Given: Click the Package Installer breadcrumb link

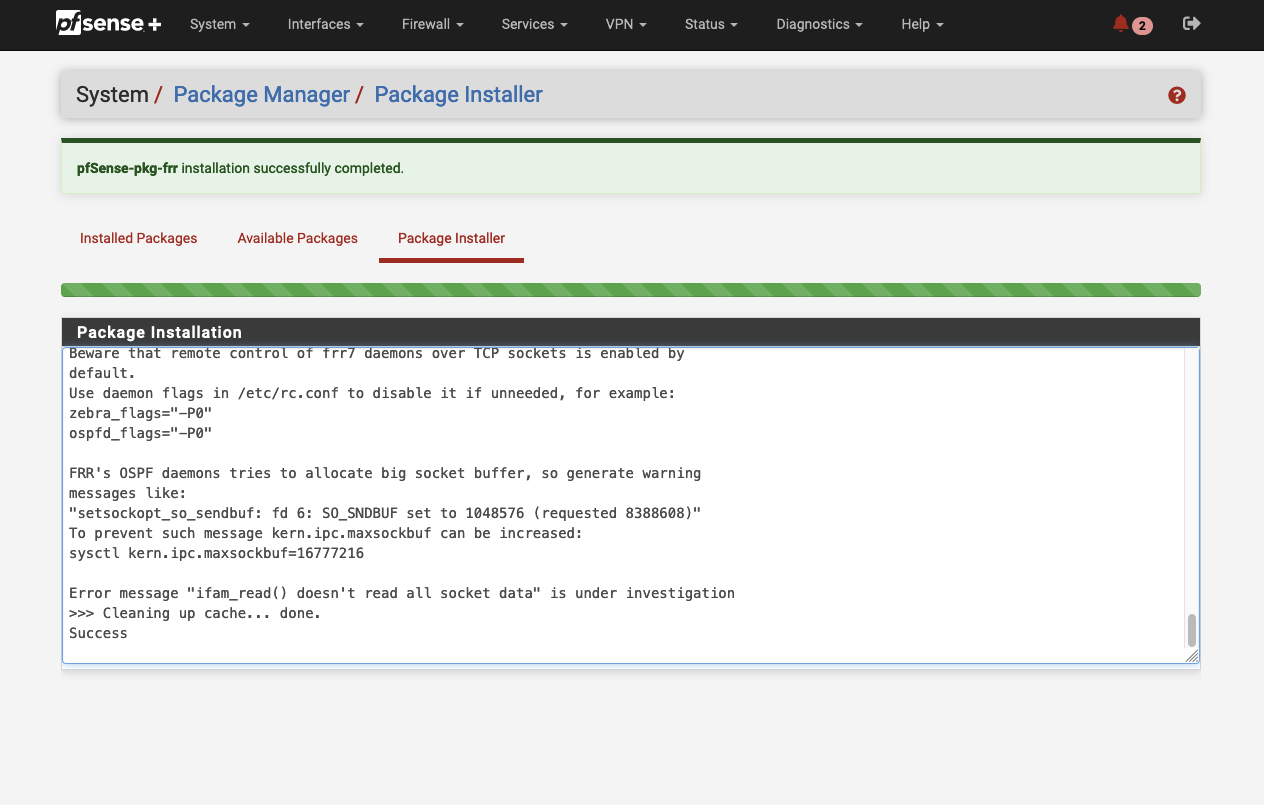Looking at the screenshot, I should (458, 95).
